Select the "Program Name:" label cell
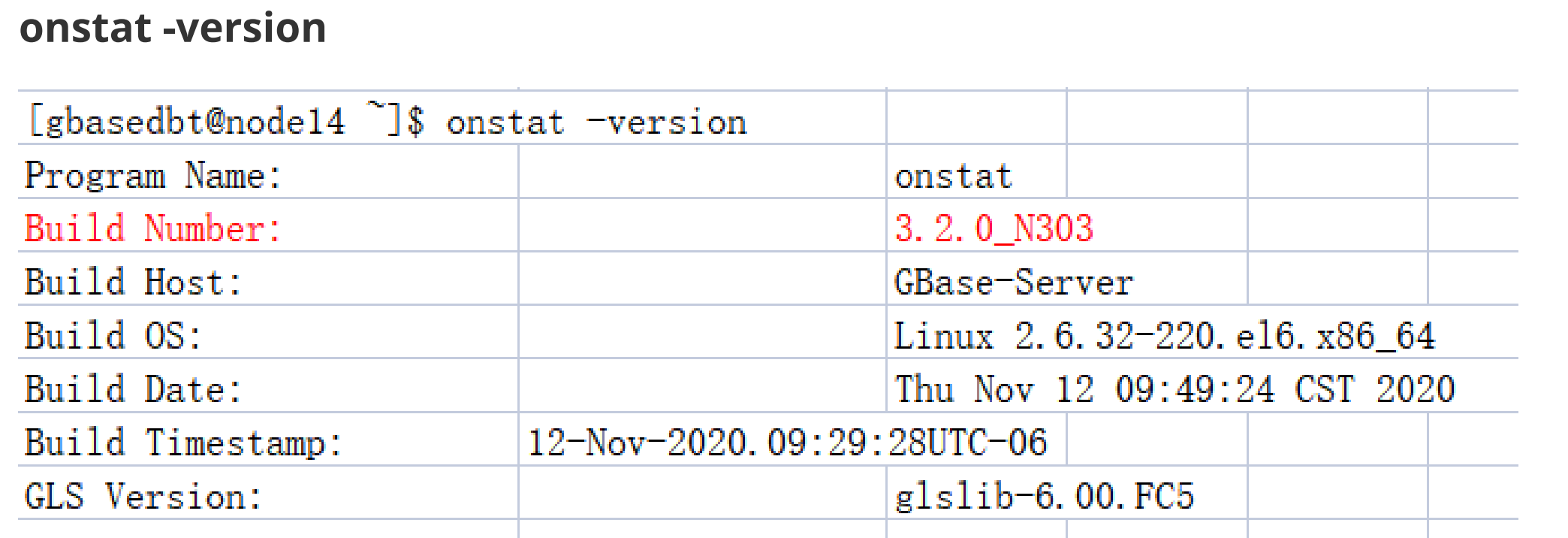The image size is (1568, 538). click(152, 176)
